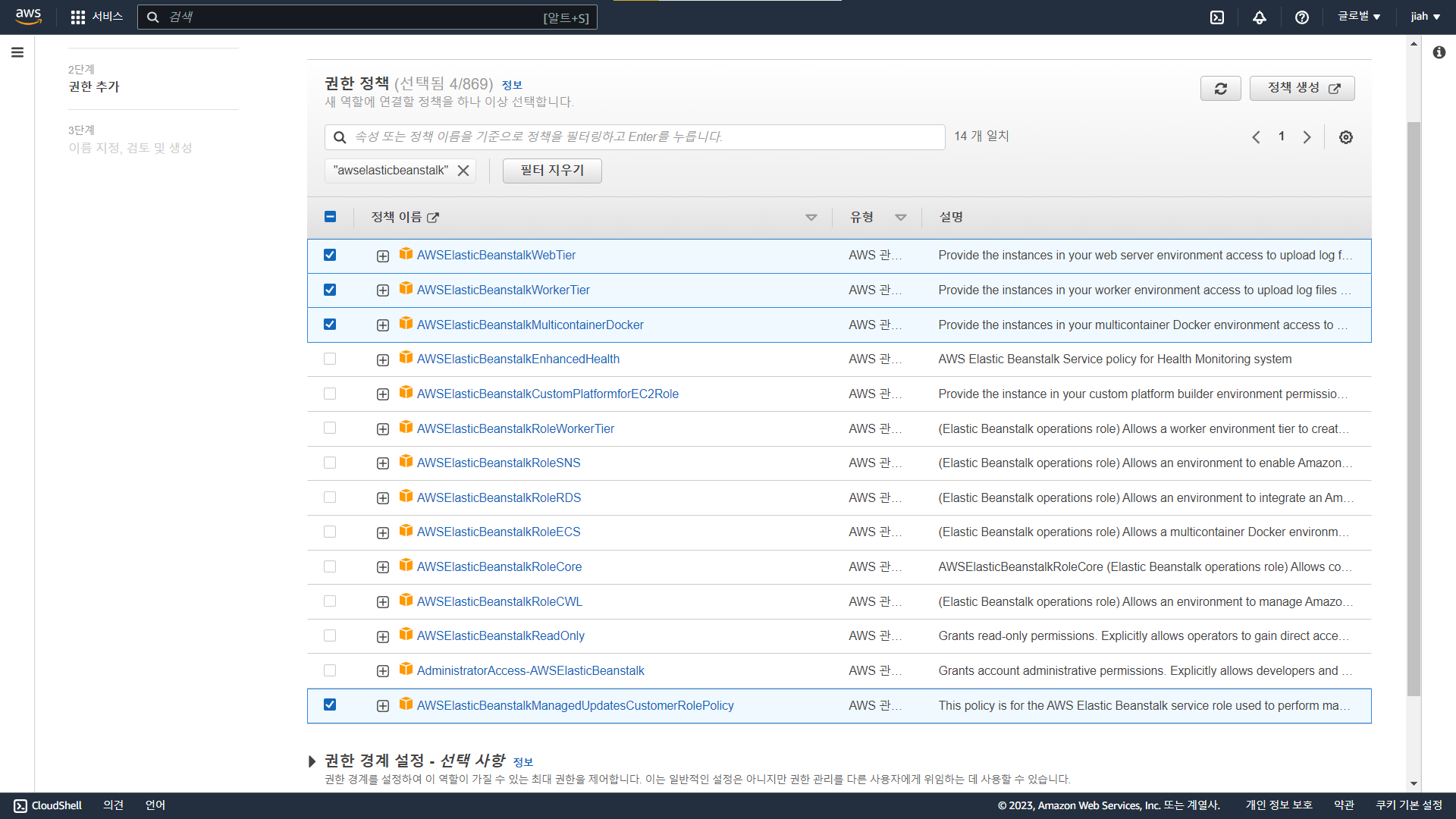This screenshot has height=819, width=1456.
Task: Open the info panel icon at right
Action: [x=1439, y=52]
